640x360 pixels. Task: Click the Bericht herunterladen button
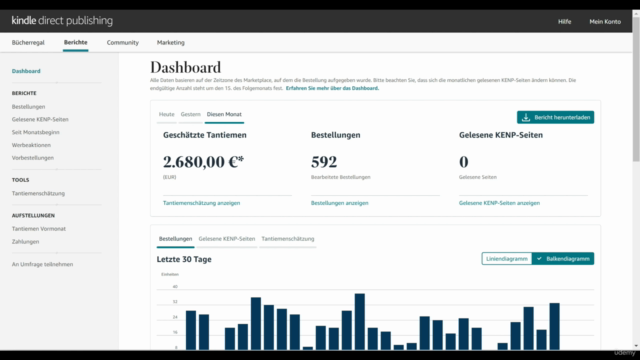coord(556,117)
